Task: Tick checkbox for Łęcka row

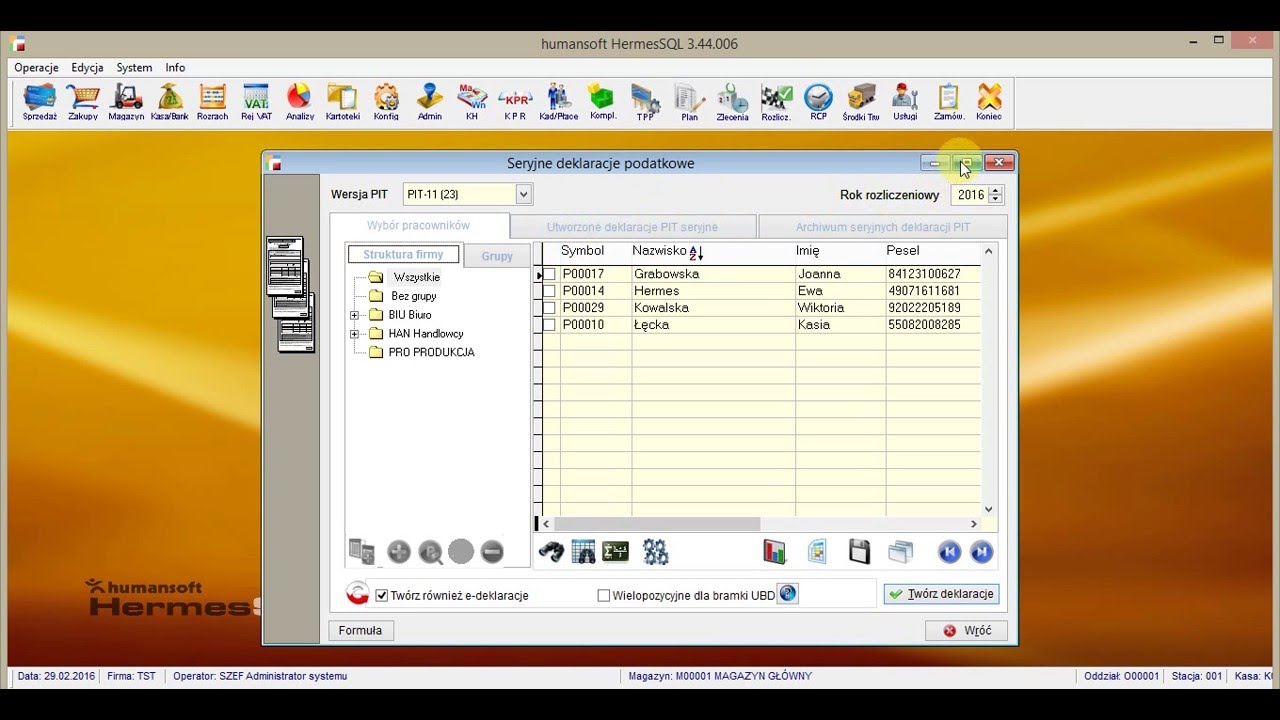Action: coord(549,325)
